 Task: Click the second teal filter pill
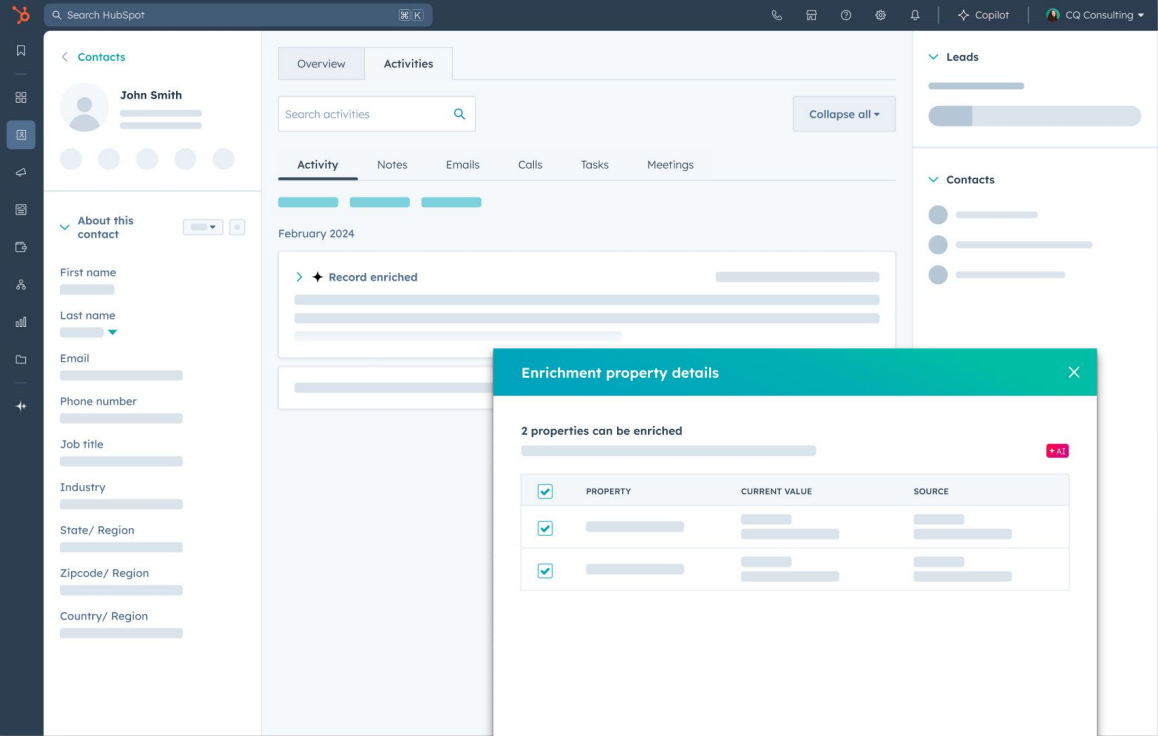click(380, 202)
